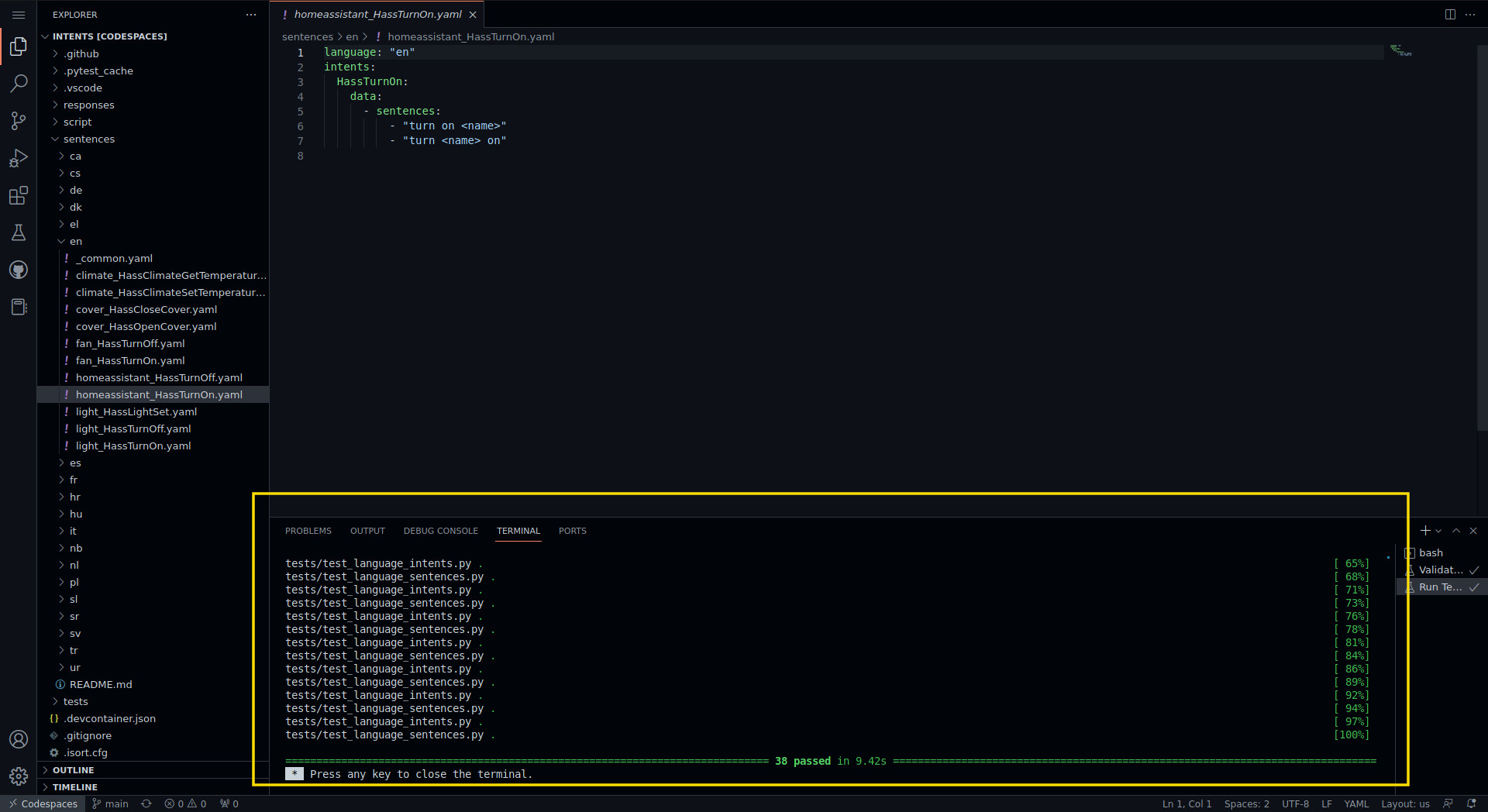This screenshot has height=812, width=1488.
Task: Switch to the PROBLEMS panel tab
Action: click(308, 531)
